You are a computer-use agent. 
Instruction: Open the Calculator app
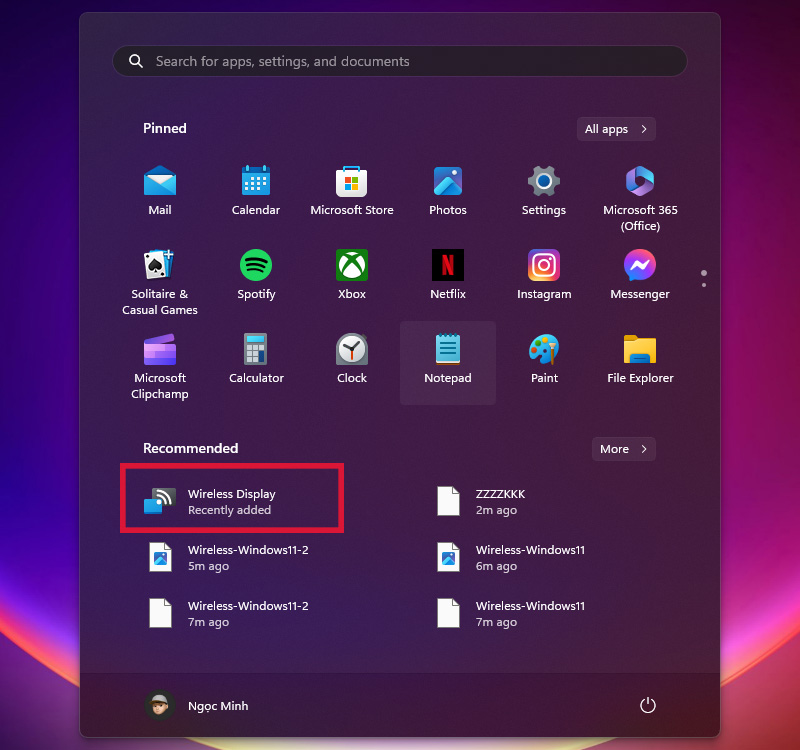(256, 360)
